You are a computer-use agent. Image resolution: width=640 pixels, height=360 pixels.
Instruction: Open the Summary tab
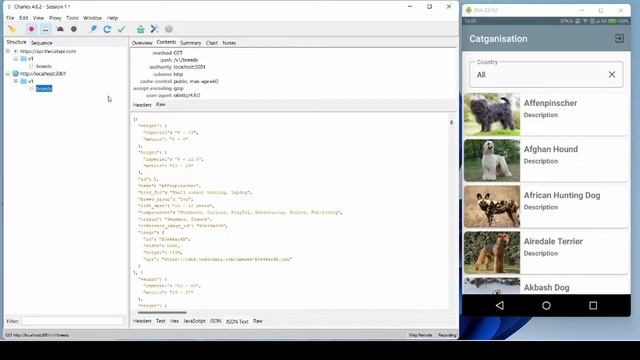(191, 43)
